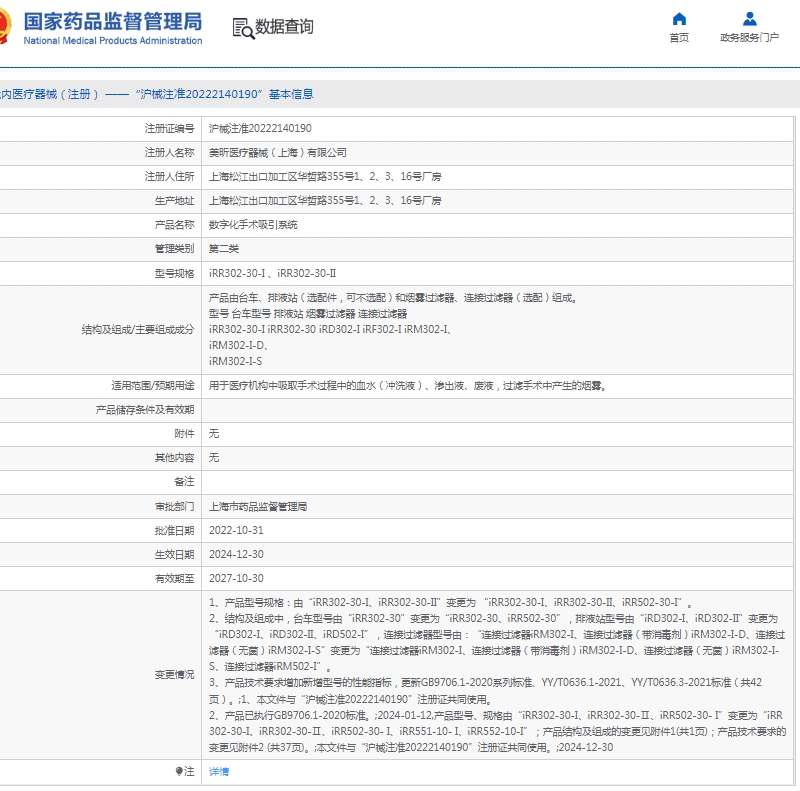
Task: Select registrant name 美昕医疗器械（上海）有限公司
Action: pyautogui.click(x=278, y=153)
